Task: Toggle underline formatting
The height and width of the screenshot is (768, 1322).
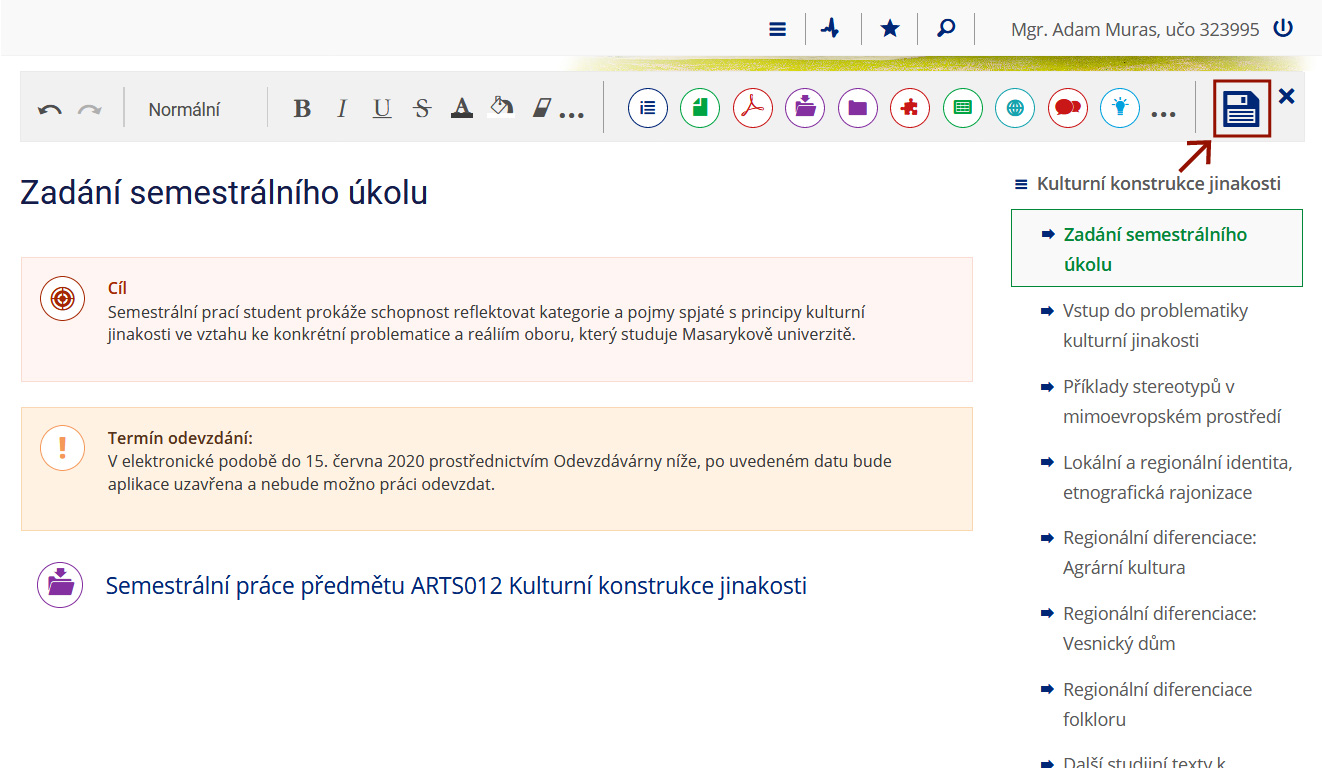Action: tap(382, 109)
